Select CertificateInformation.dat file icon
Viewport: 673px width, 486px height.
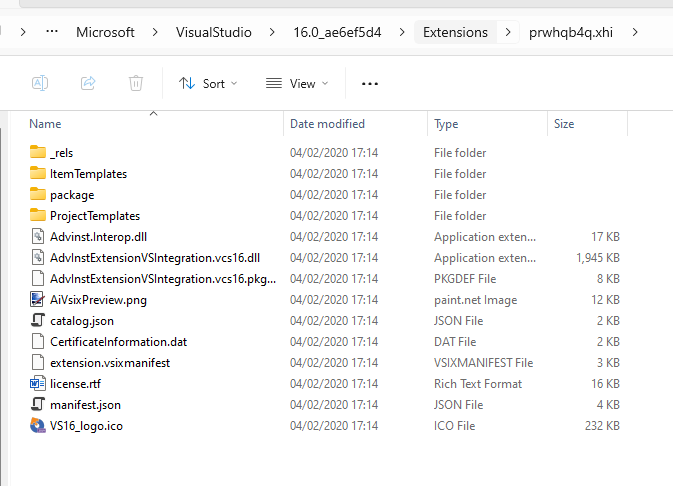(x=38, y=341)
